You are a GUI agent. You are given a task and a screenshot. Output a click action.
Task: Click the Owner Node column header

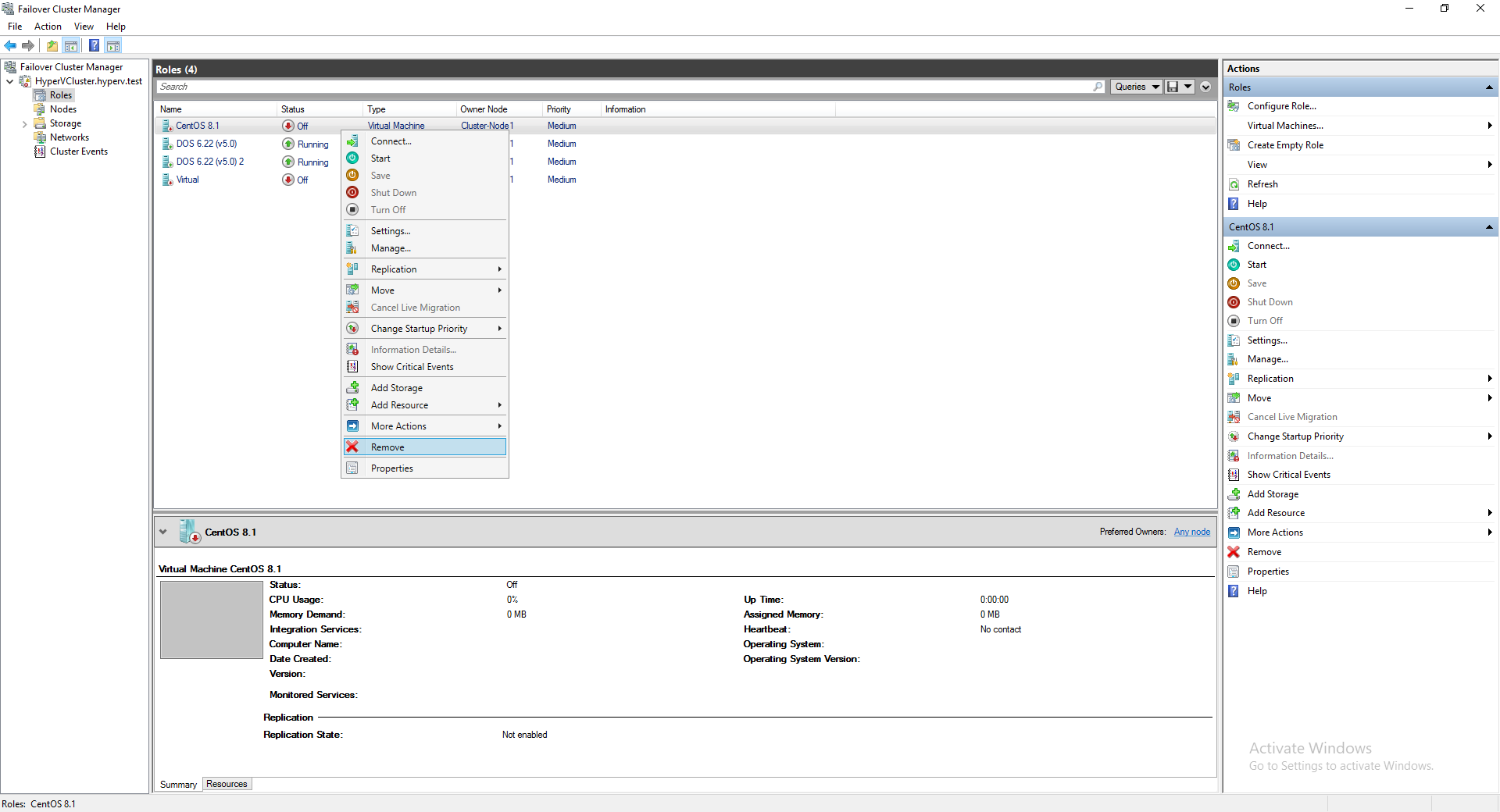pyautogui.click(x=499, y=109)
